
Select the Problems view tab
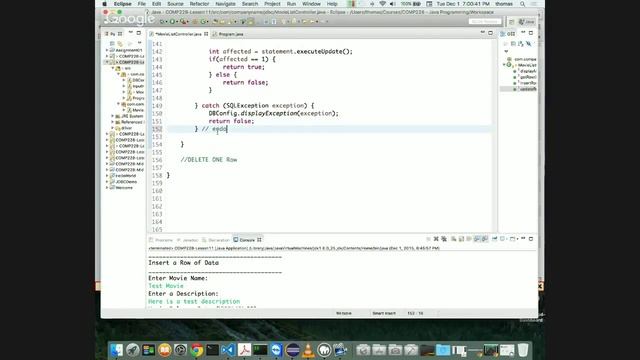point(162,240)
